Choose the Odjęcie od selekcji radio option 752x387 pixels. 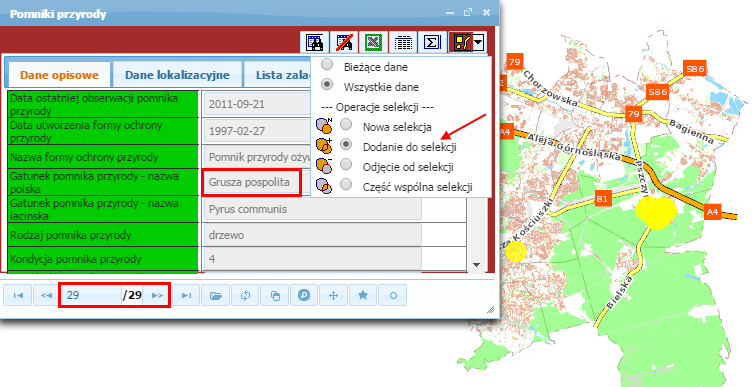(x=346, y=164)
